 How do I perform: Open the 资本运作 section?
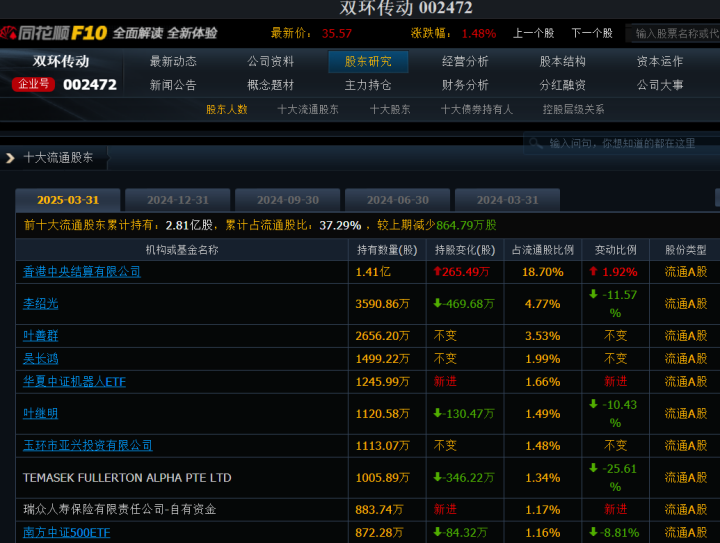[660, 62]
